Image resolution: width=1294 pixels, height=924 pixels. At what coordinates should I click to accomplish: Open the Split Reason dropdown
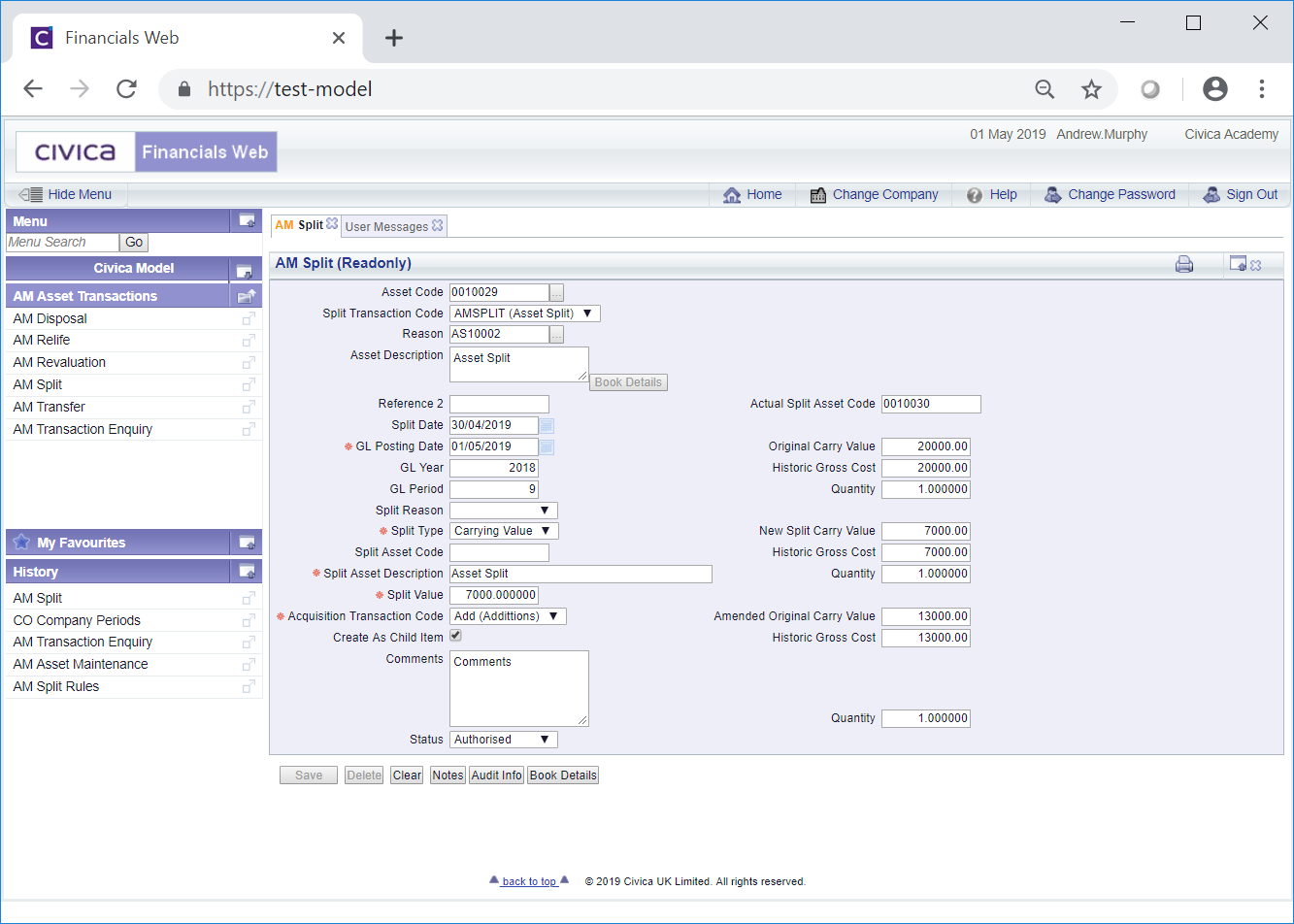click(x=504, y=511)
